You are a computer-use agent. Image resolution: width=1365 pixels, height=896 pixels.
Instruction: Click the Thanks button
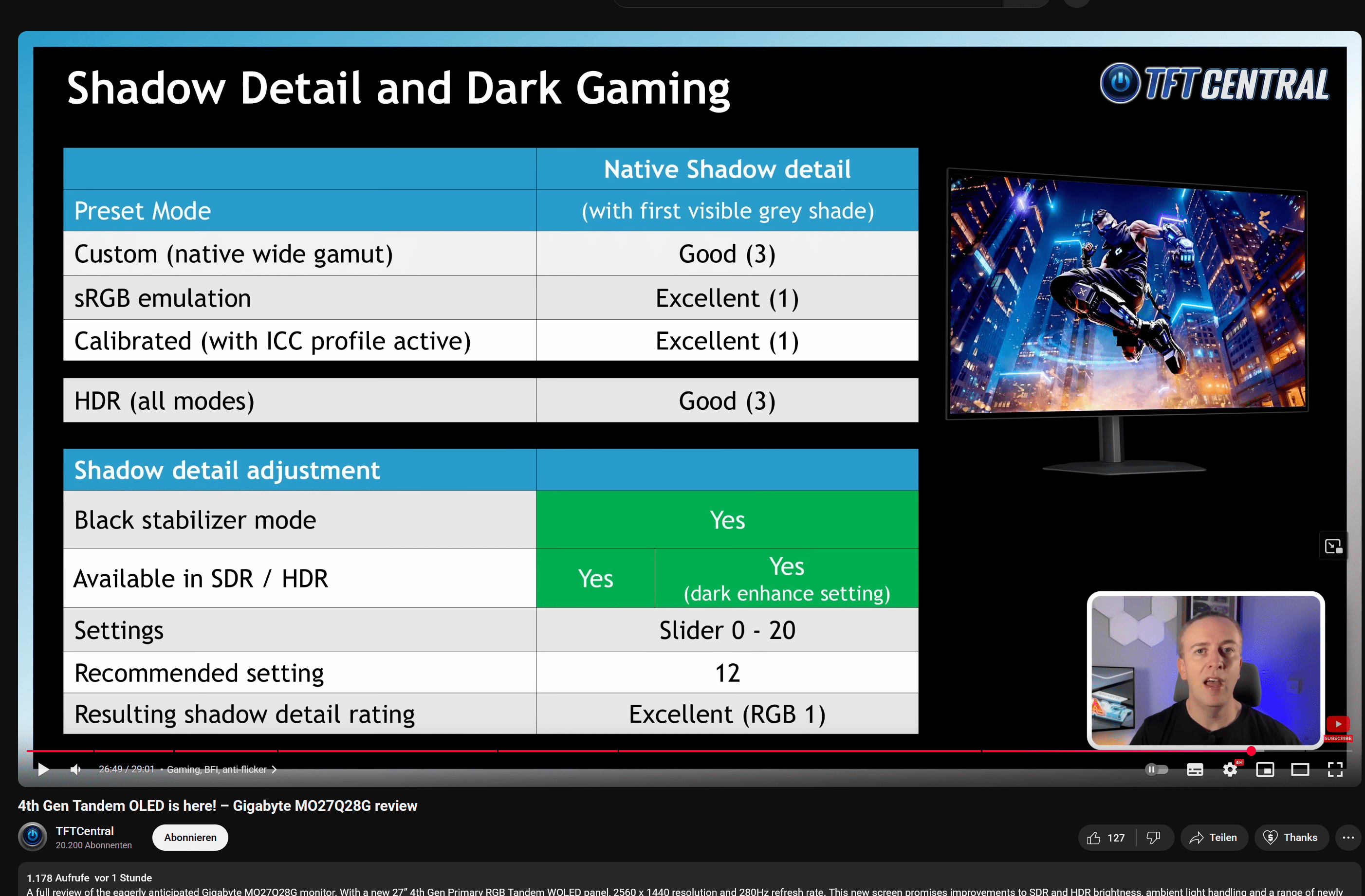pyautogui.click(x=1291, y=838)
